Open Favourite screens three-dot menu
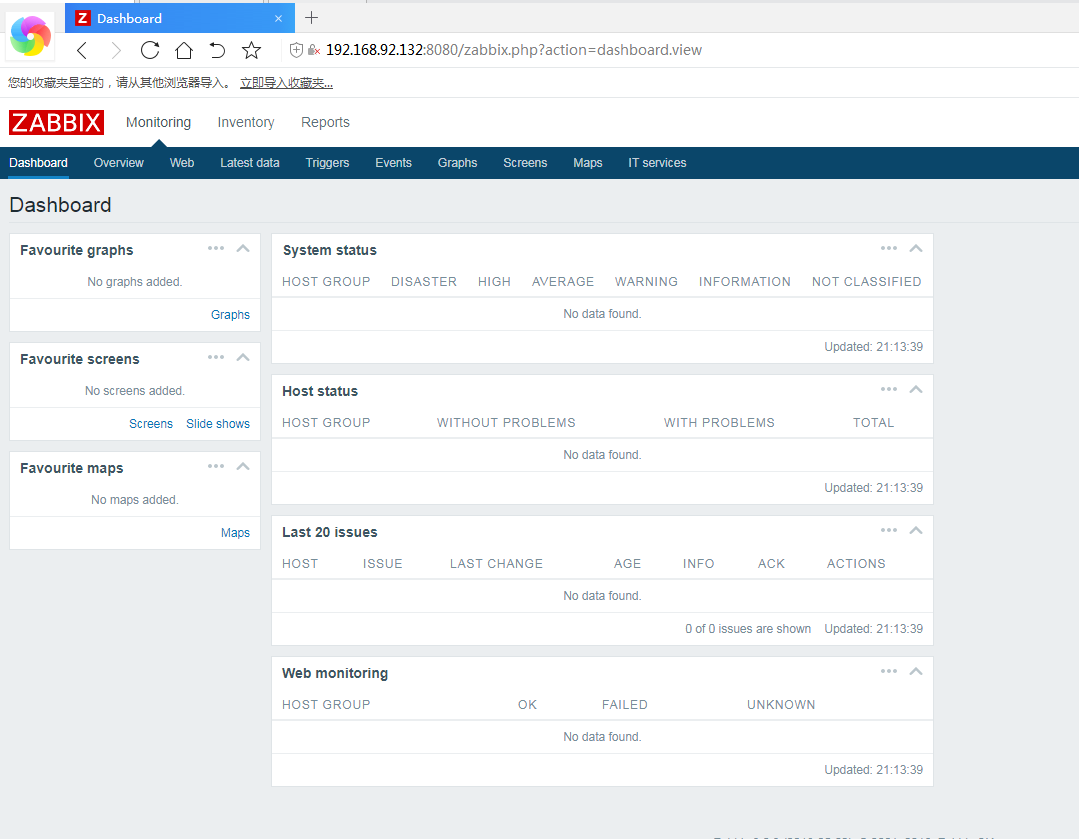The height and width of the screenshot is (839, 1079). click(215, 357)
